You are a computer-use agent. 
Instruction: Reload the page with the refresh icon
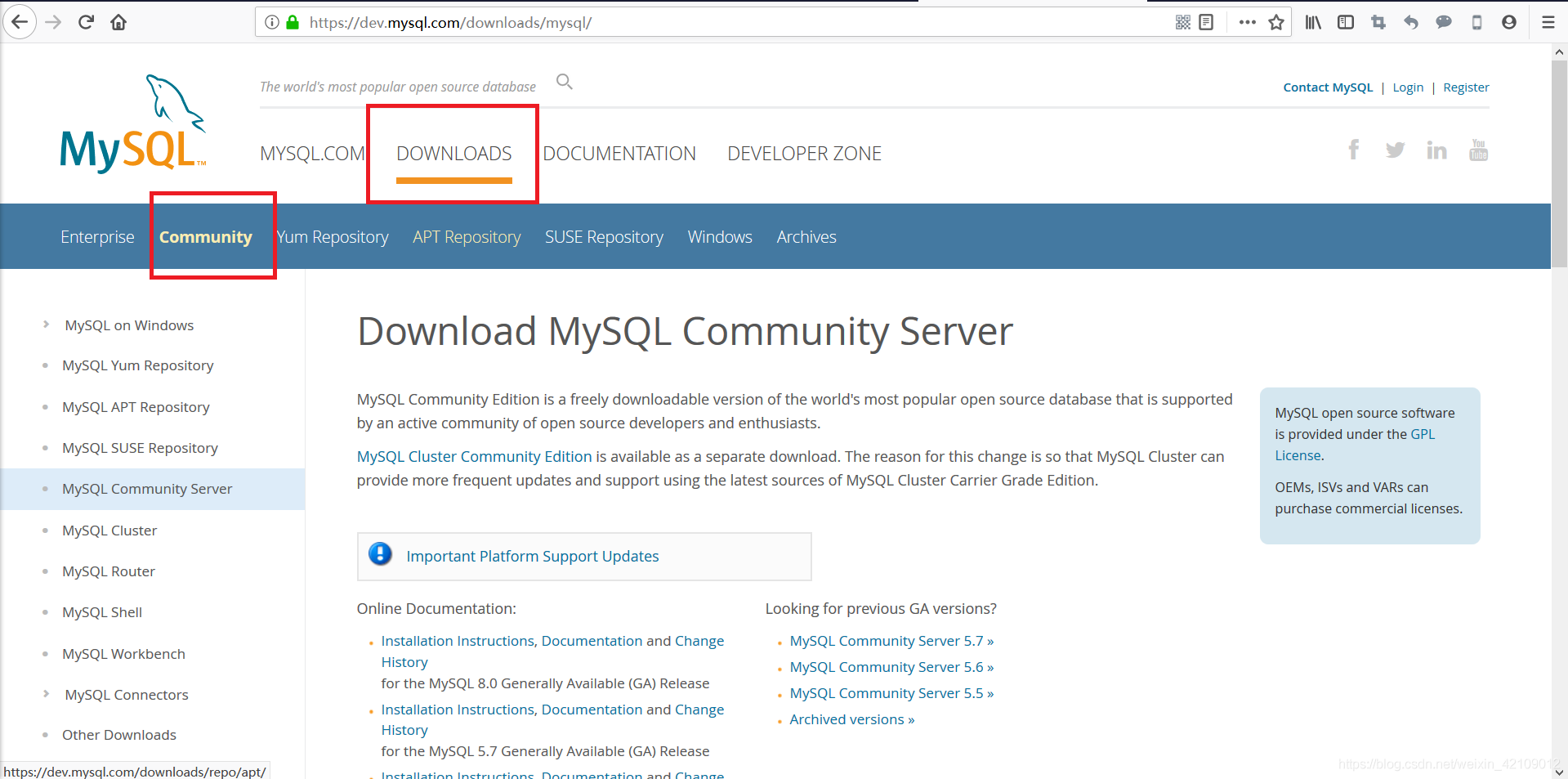tap(86, 22)
